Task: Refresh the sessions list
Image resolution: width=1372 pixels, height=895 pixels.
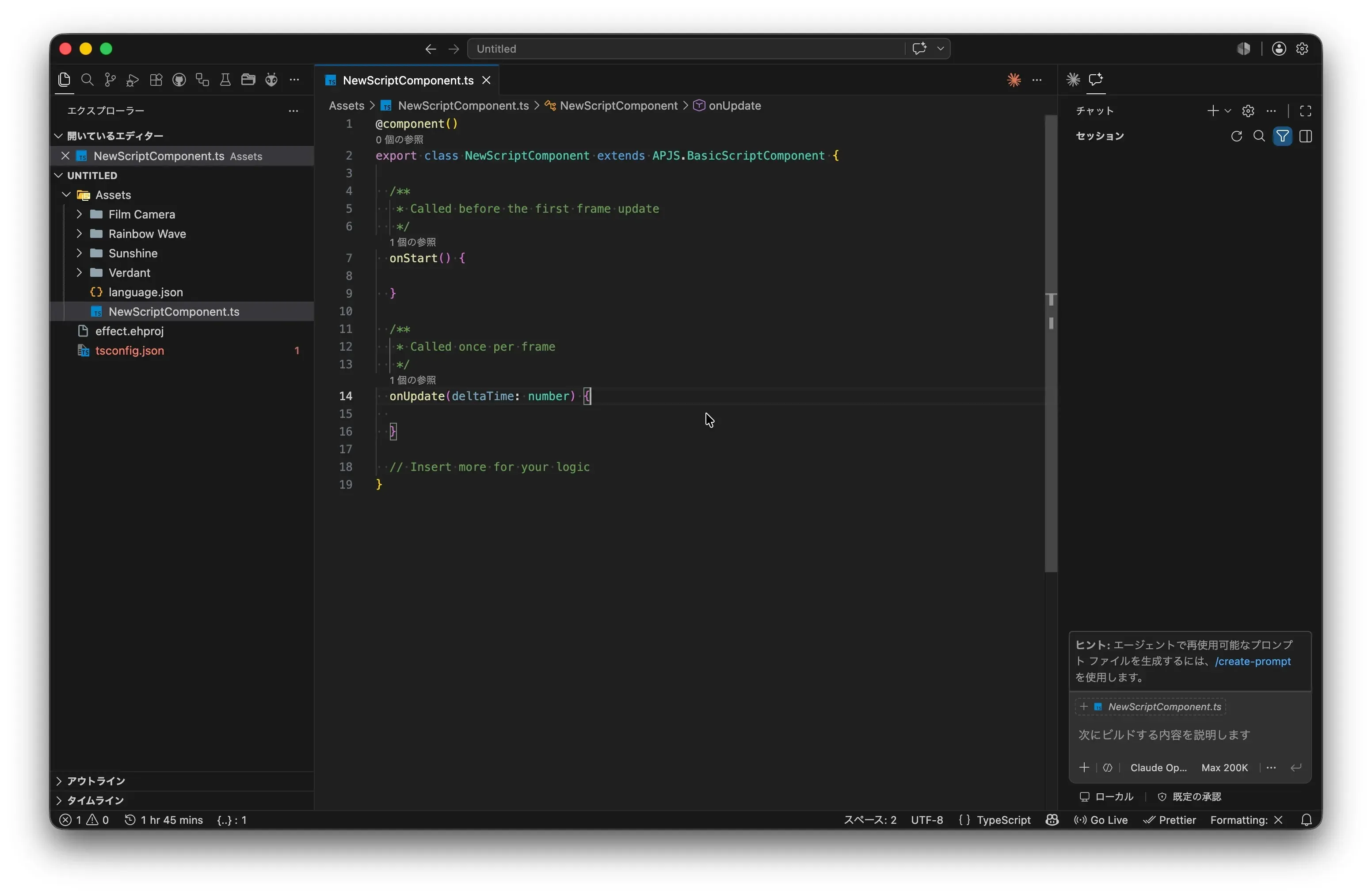Action: point(1237,136)
